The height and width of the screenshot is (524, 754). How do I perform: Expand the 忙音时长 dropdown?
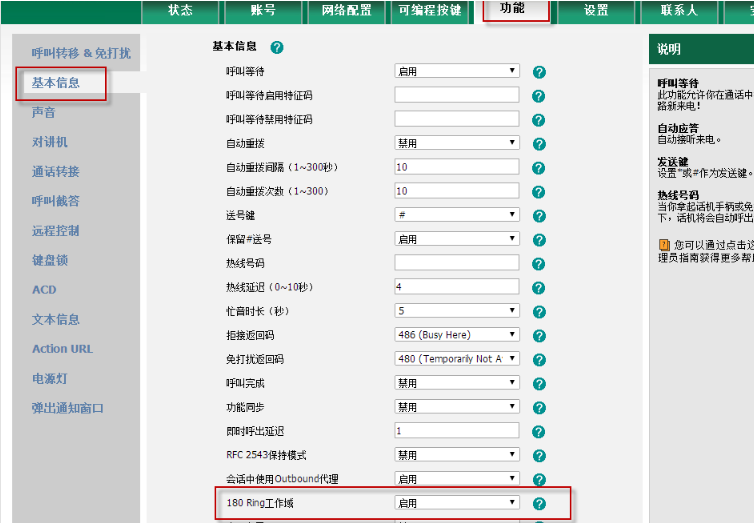pyautogui.click(x=457, y=311)
